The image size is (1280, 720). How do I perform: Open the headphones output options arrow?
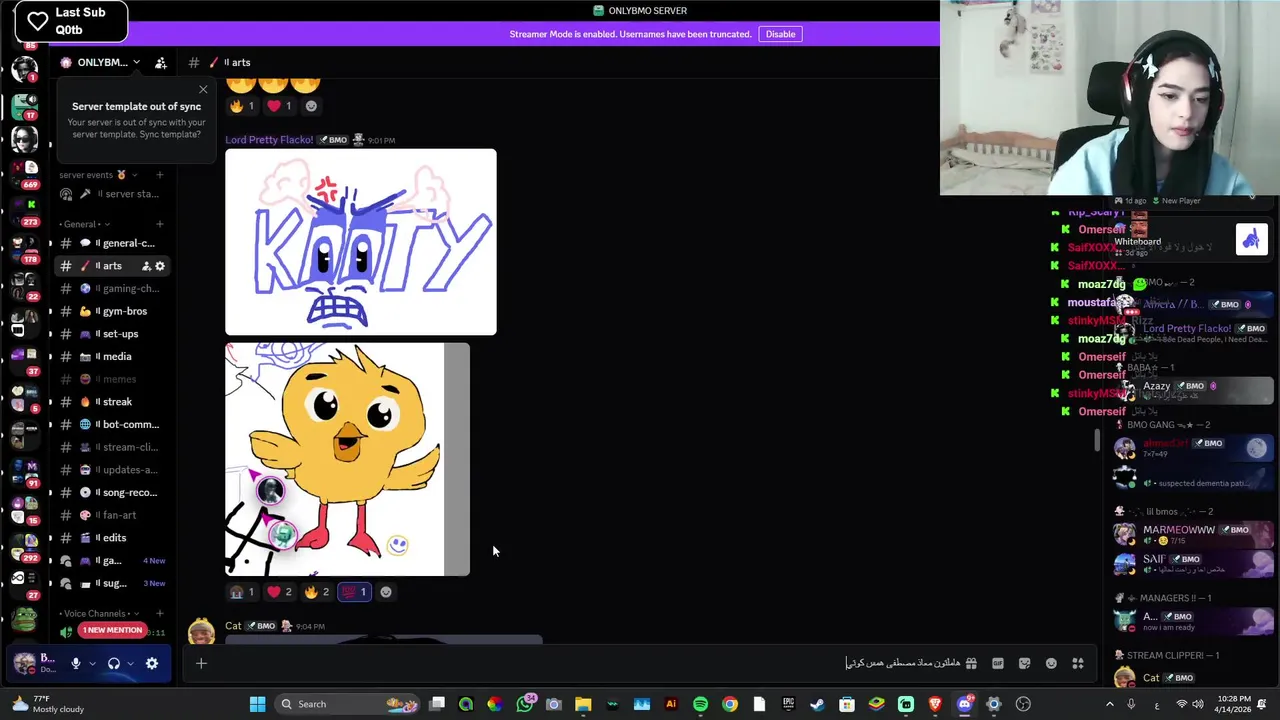tap(130, 663)
